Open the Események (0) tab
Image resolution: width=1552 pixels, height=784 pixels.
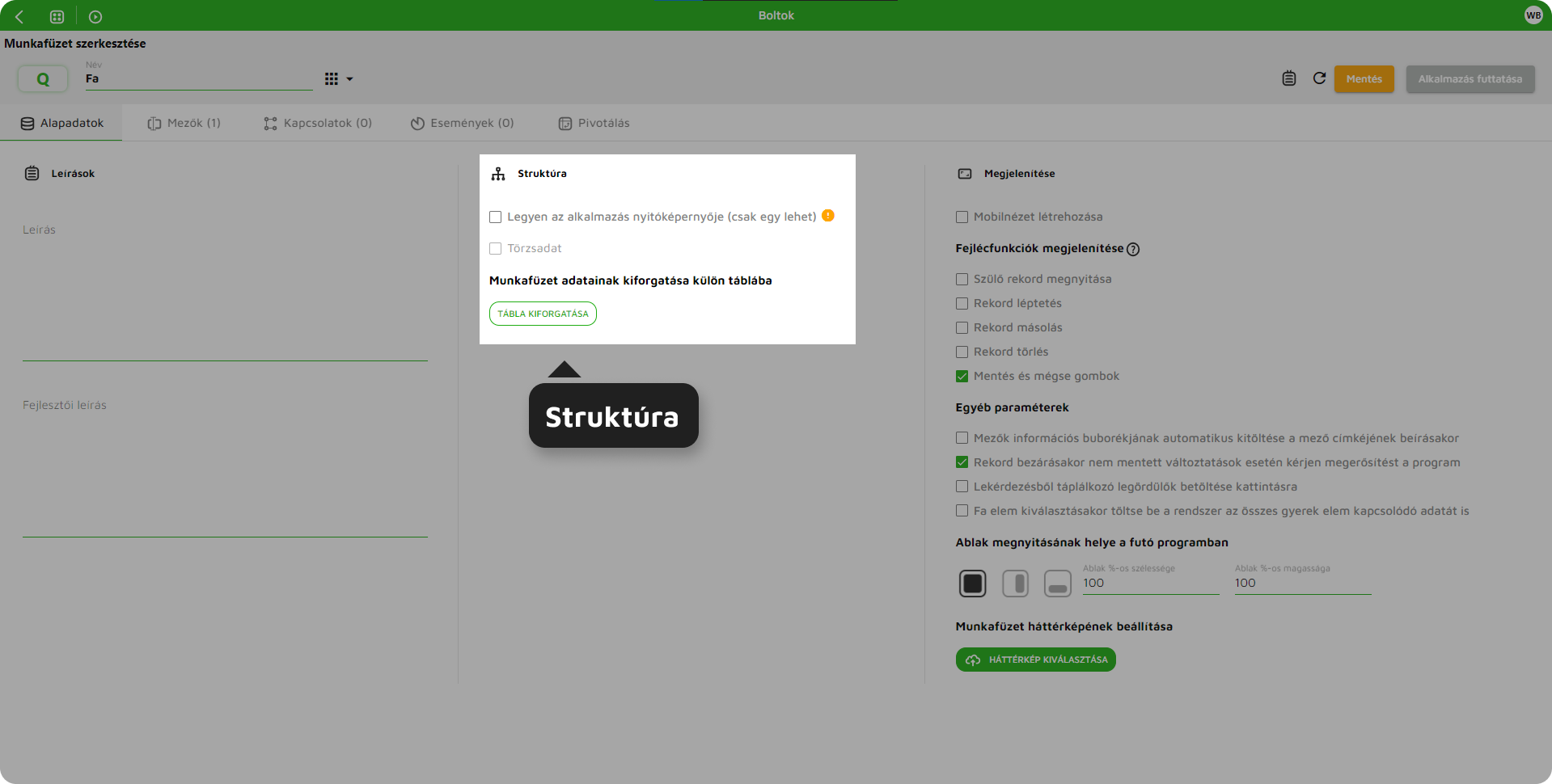click(x=462, y=123)
